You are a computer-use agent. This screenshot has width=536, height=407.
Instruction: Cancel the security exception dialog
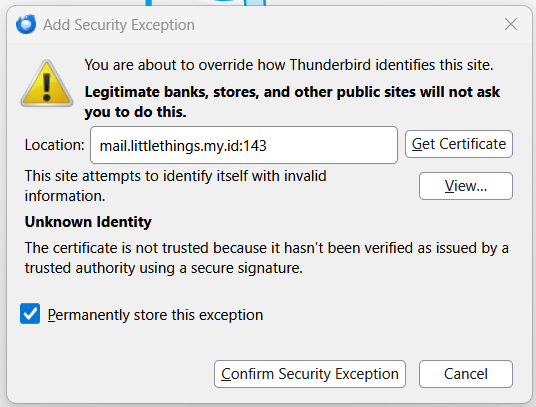tap(466, 374)
